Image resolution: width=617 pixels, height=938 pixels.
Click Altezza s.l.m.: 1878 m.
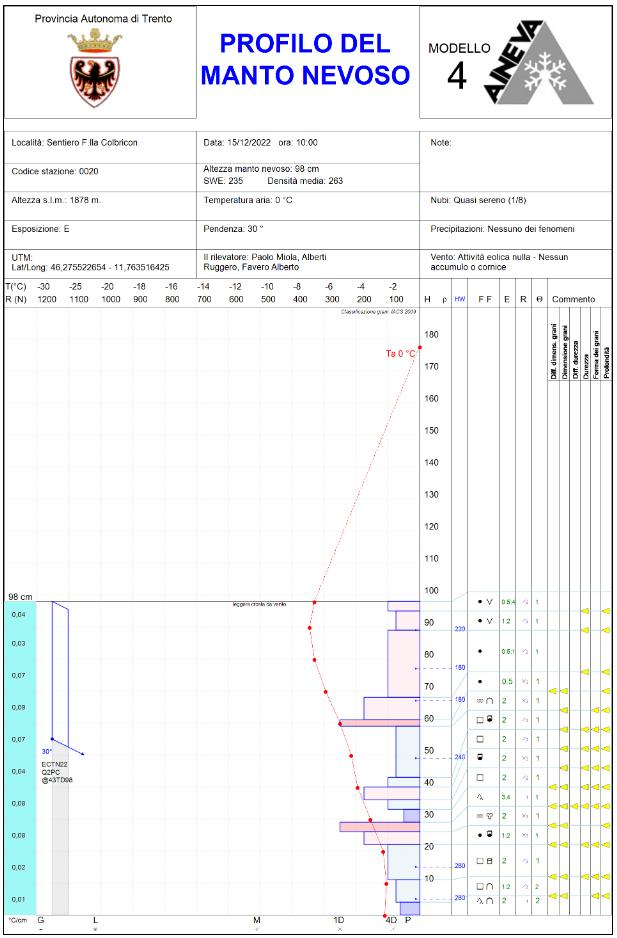(56, 200)
